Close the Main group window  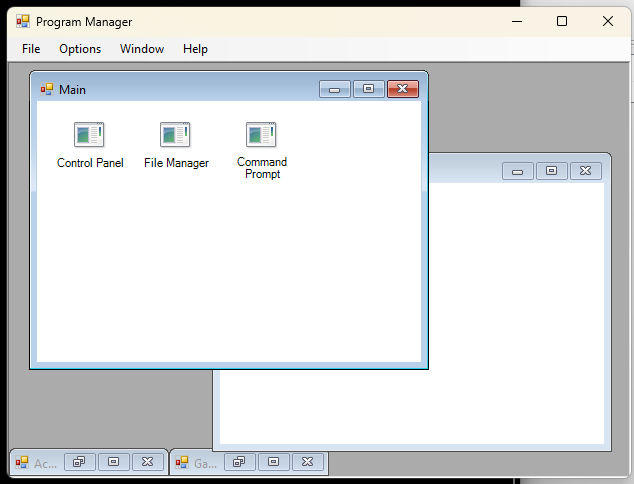tap(402, 89)
